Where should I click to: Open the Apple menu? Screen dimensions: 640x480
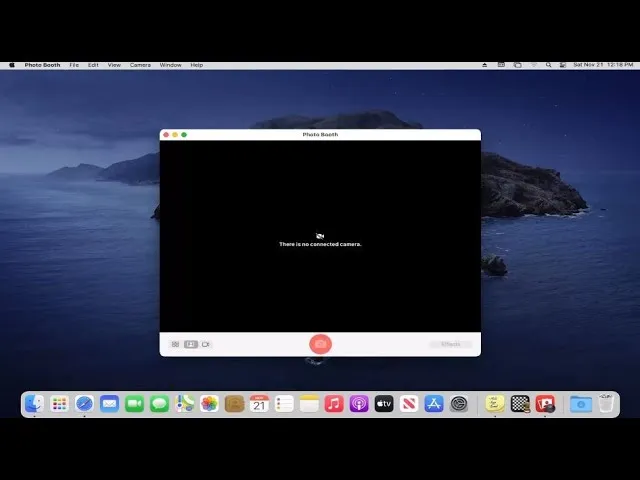[x=12, y=65]
